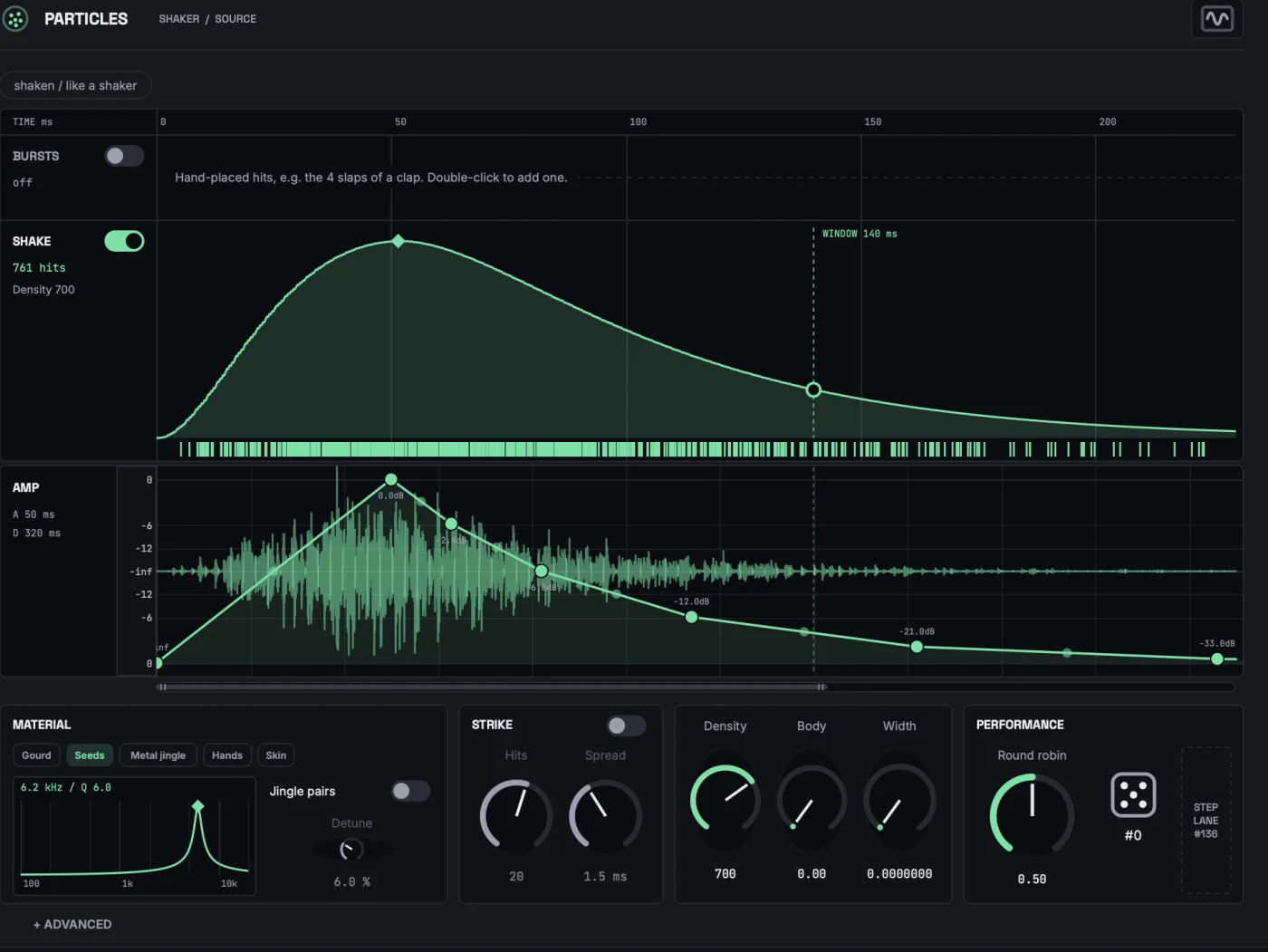Click the 'shaken / like a shaker' preset pill
The width and height of the screenshot is (1268, 952).
pyautogui.click(x=75, y=85)
